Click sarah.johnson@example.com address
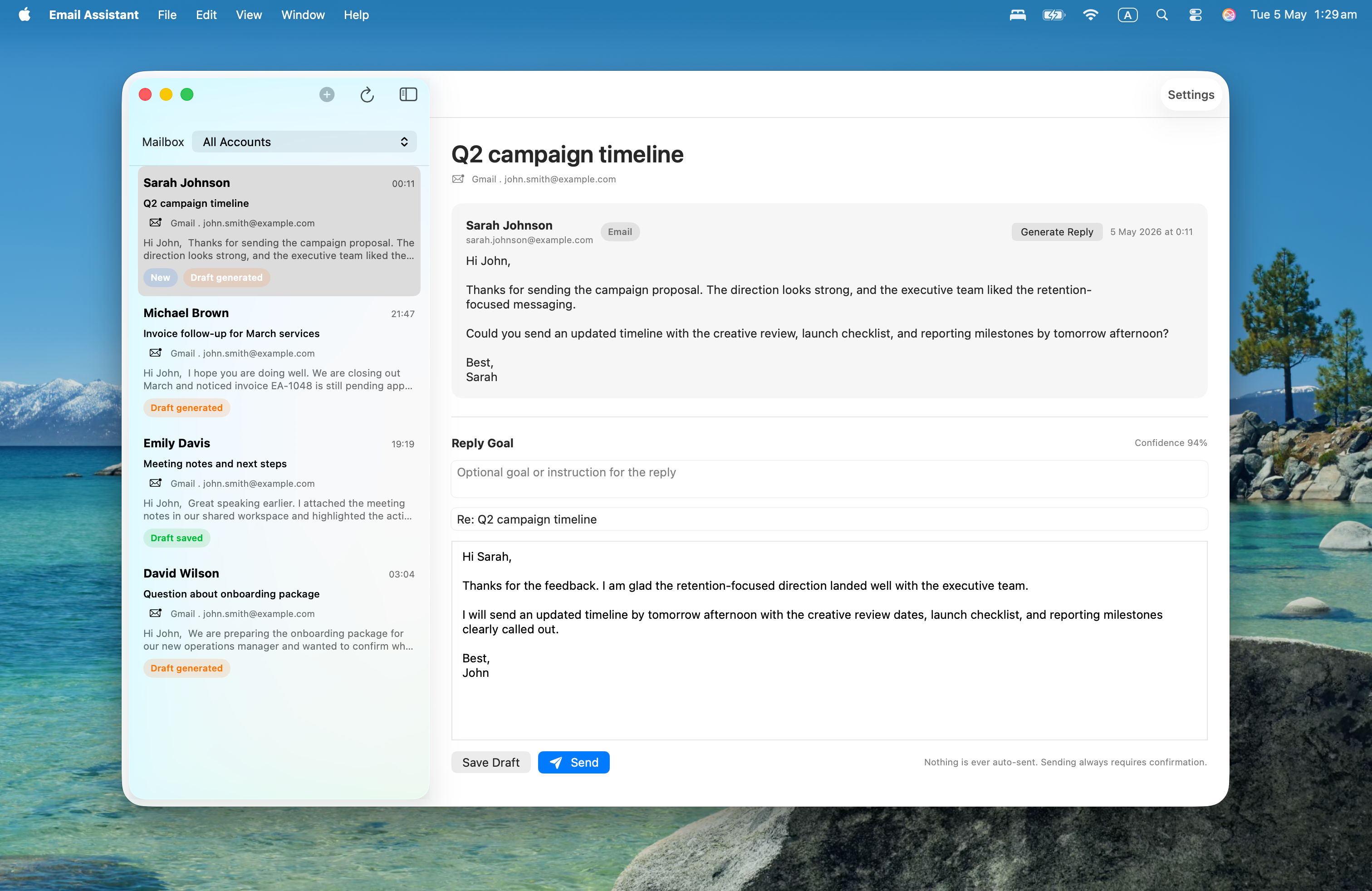This screenshot has height=891, width=1372. pos(529,240)
